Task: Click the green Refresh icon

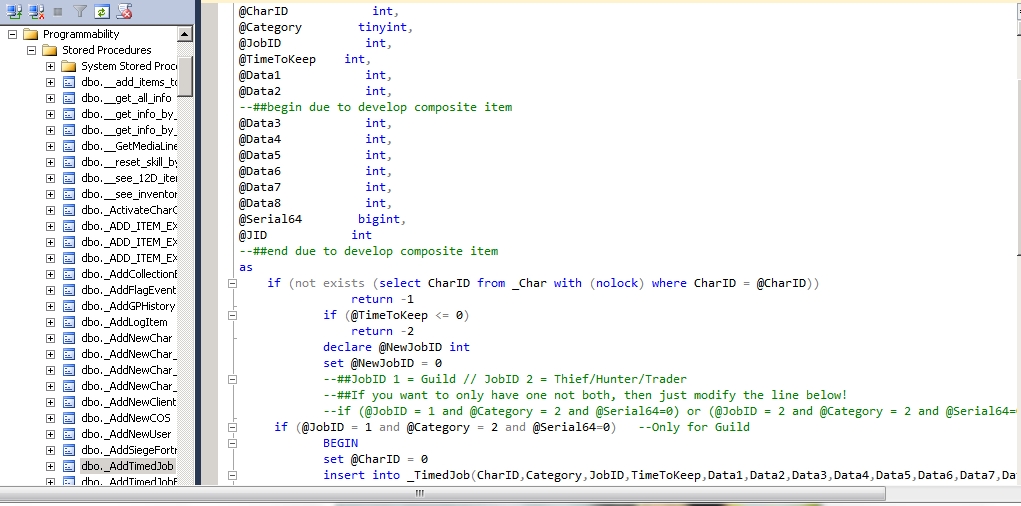Action: (x=101, y=11)
